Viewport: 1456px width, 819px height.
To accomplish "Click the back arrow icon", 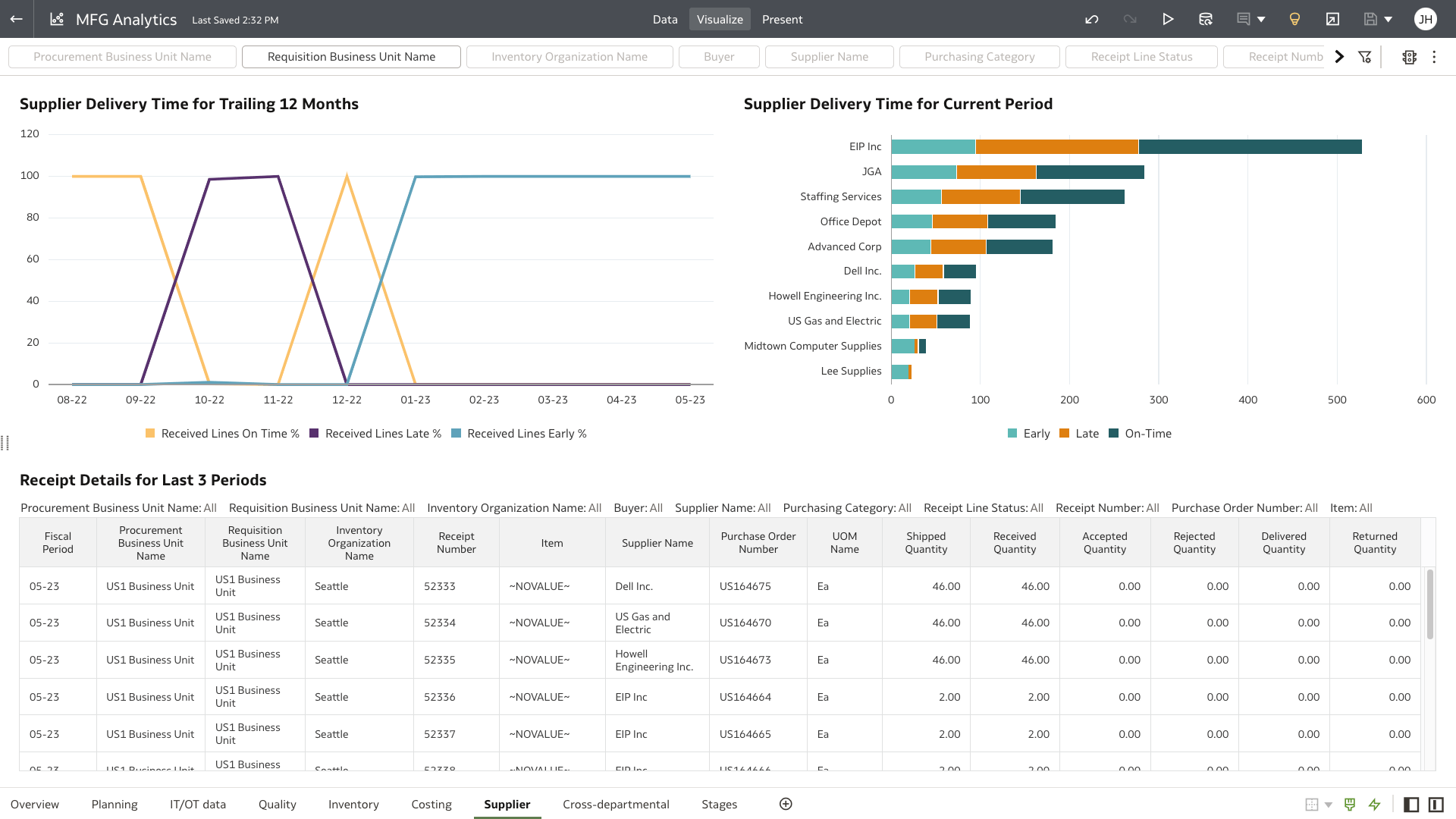I will coord(17,19).
